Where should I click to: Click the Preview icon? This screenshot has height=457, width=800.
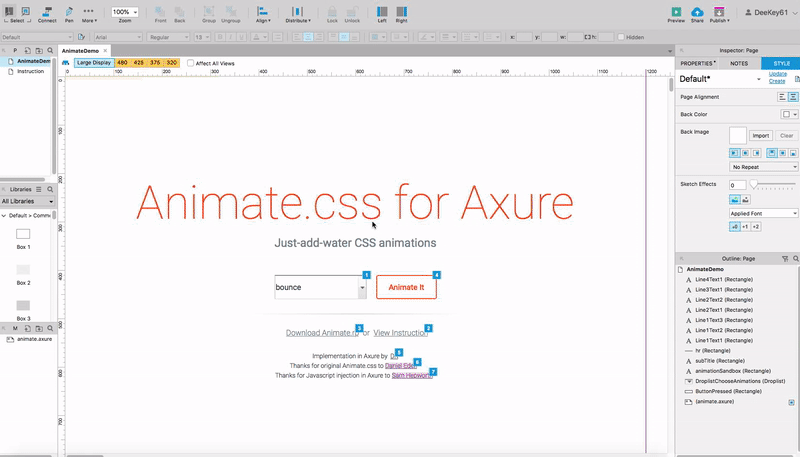pos(676,14)
